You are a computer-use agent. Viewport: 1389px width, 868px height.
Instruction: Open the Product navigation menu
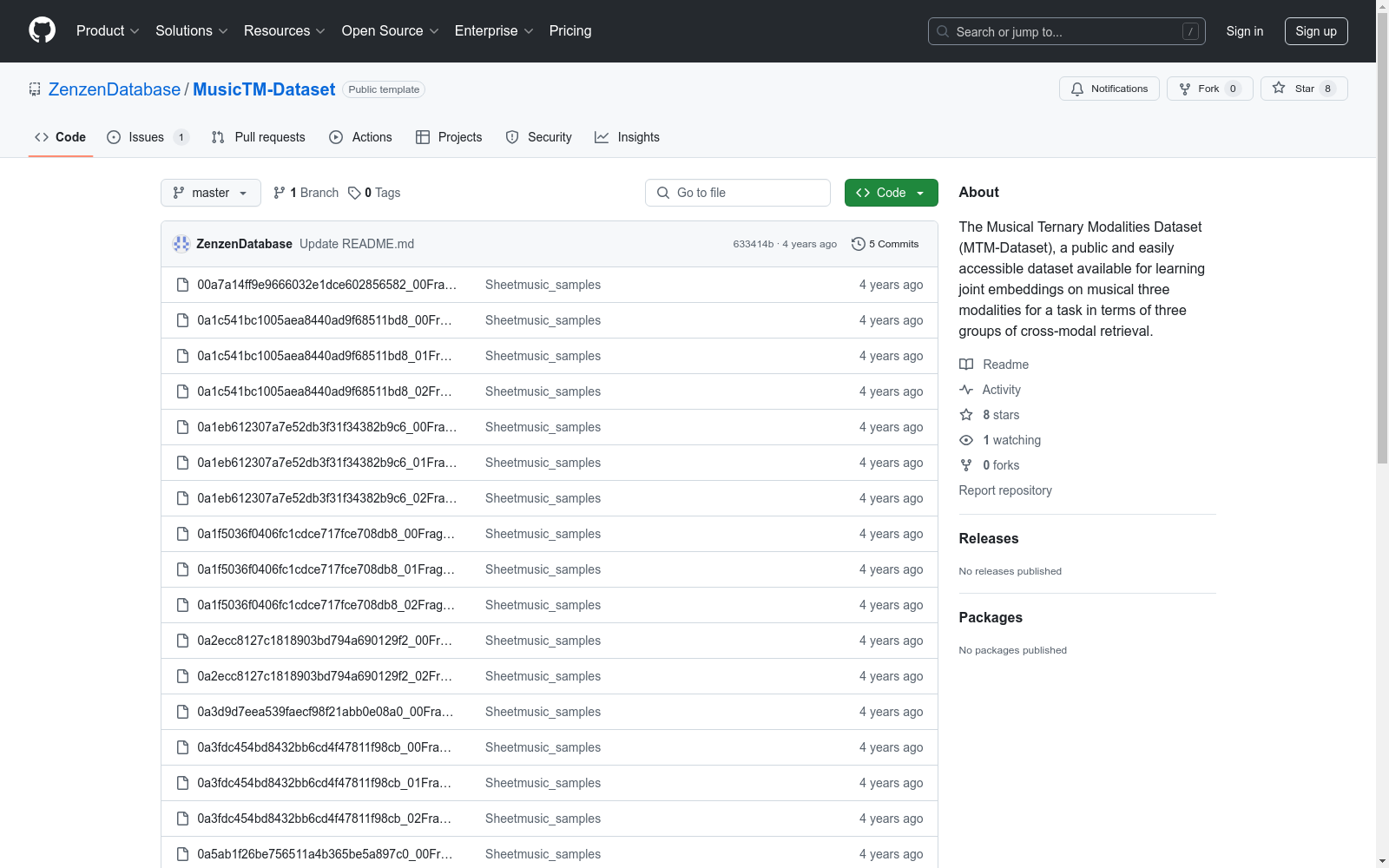click(107, 30)
